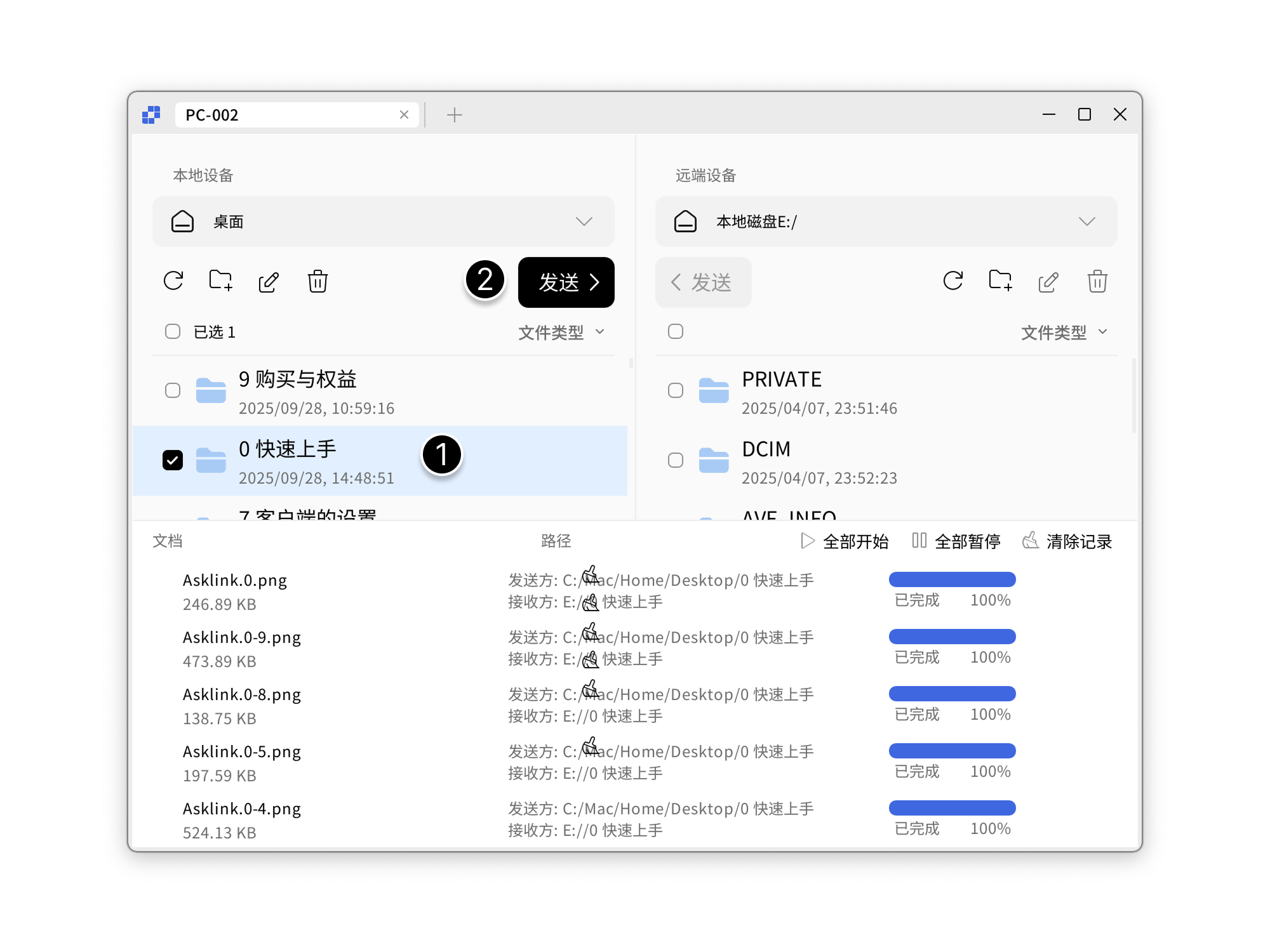Click the Asklink.0.png progress bar
The image size is (1270, 952).
952,579
